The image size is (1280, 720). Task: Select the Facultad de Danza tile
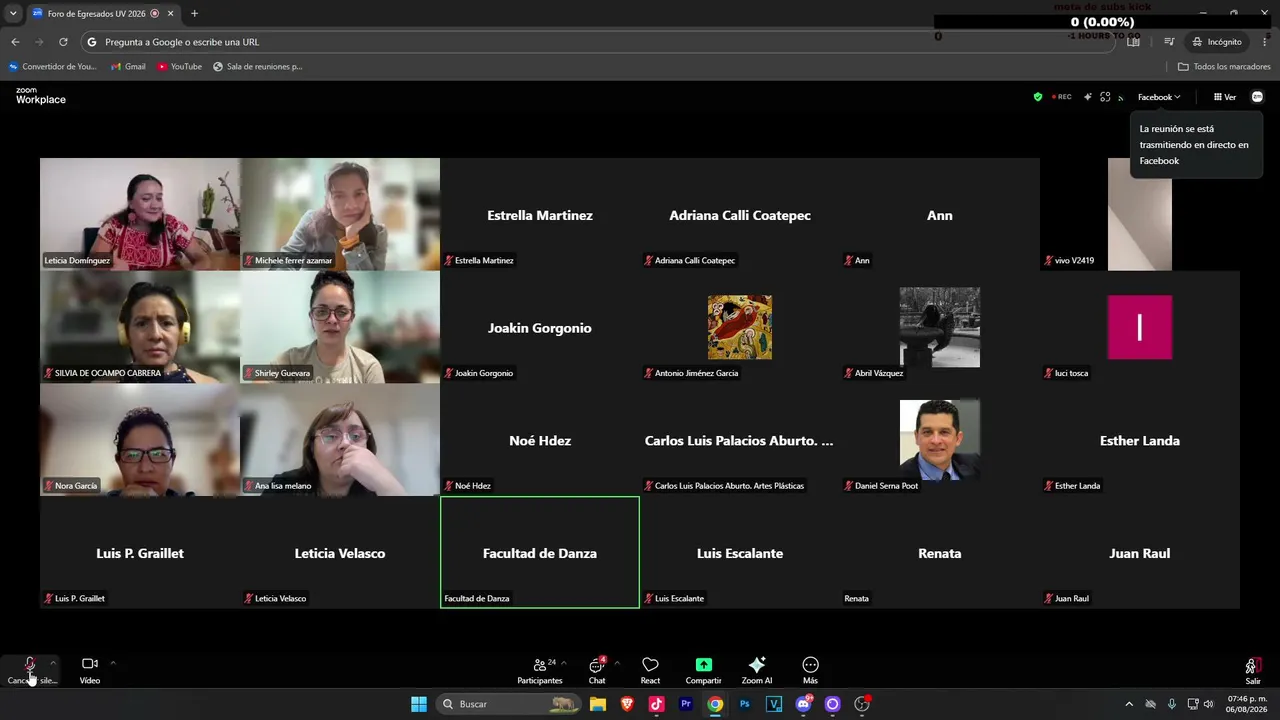540,552
